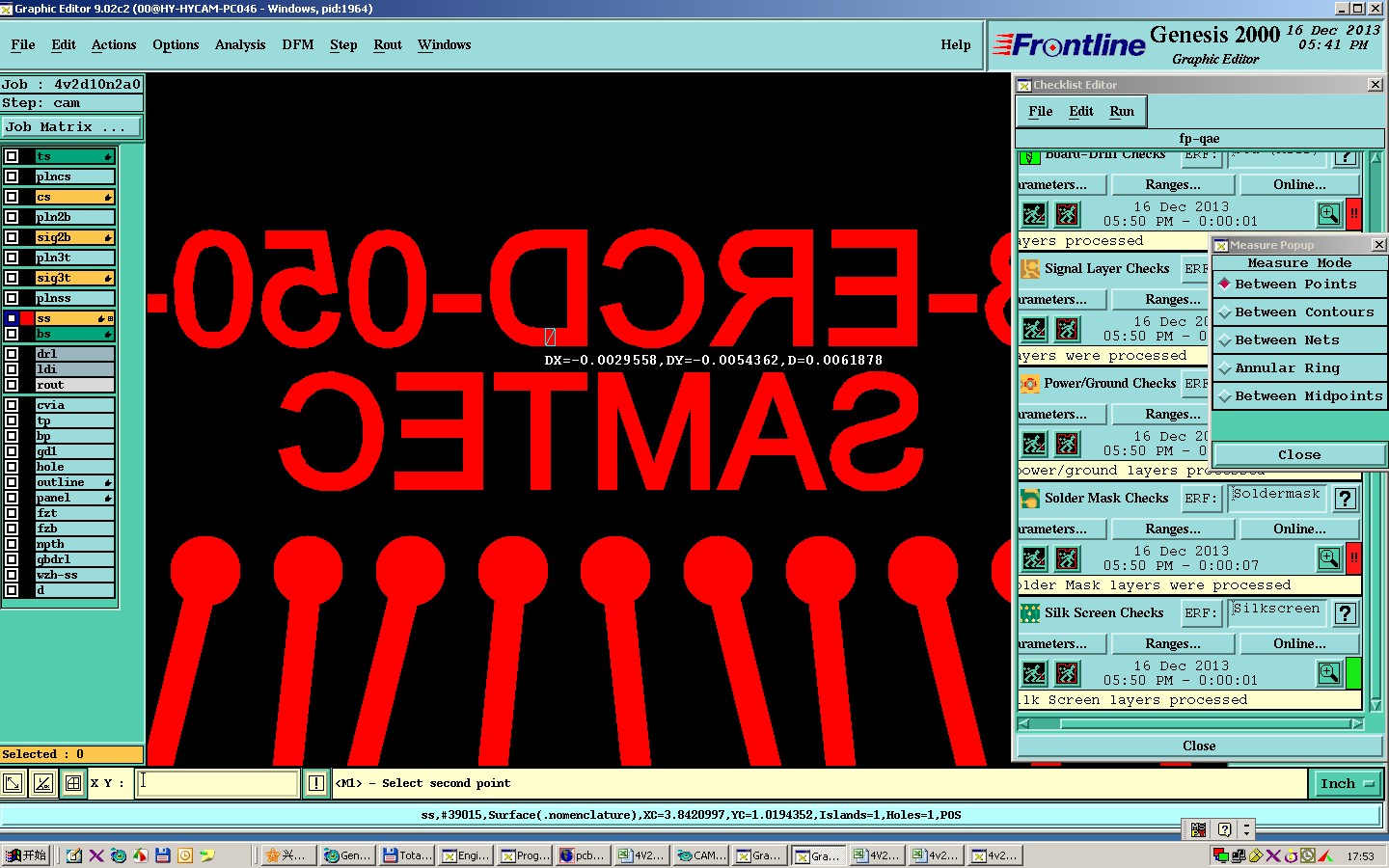The image size is (1389, 868).
Task: Click run icon in Solder Mask Checks row
Action: 1034,558
